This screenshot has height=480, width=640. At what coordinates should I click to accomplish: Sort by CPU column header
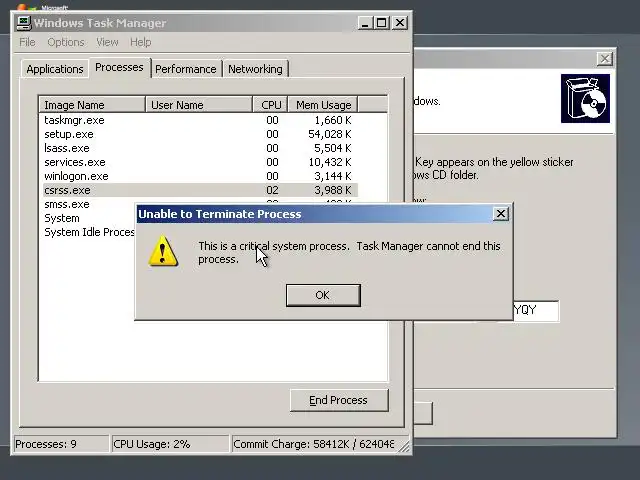[271, 105]
